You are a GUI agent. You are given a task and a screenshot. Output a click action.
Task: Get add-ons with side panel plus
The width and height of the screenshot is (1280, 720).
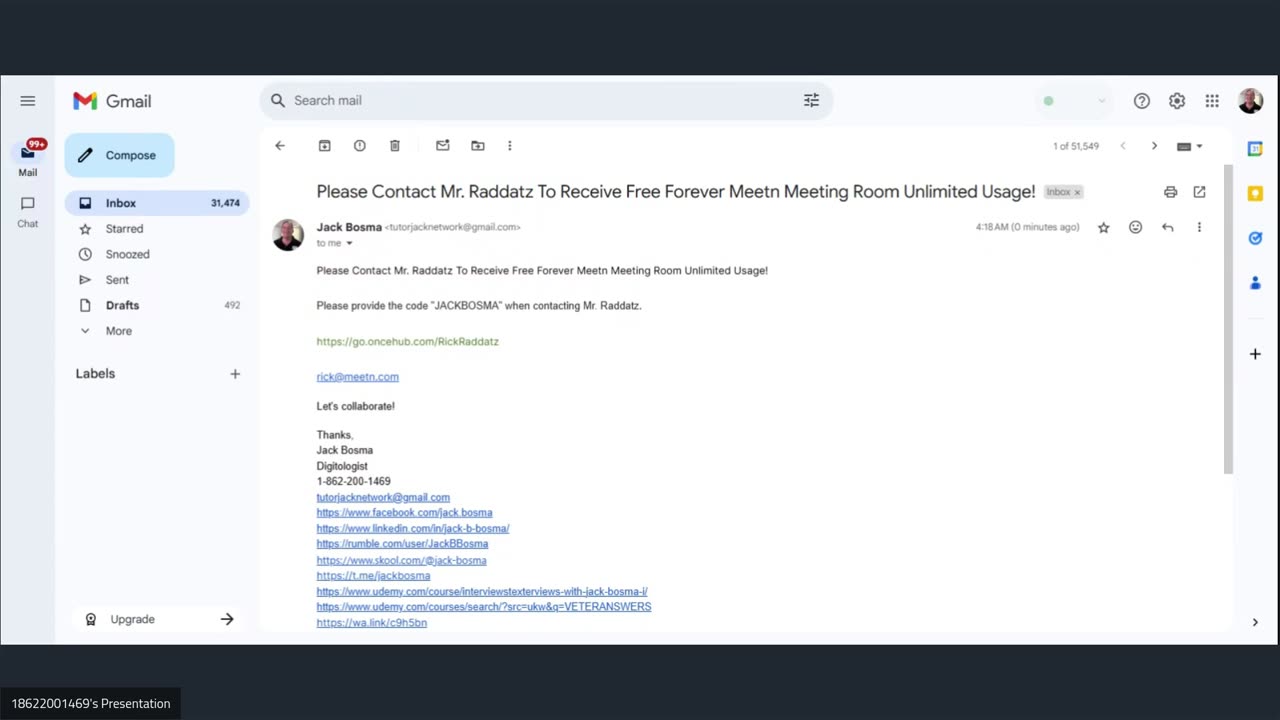[1255, 354]
